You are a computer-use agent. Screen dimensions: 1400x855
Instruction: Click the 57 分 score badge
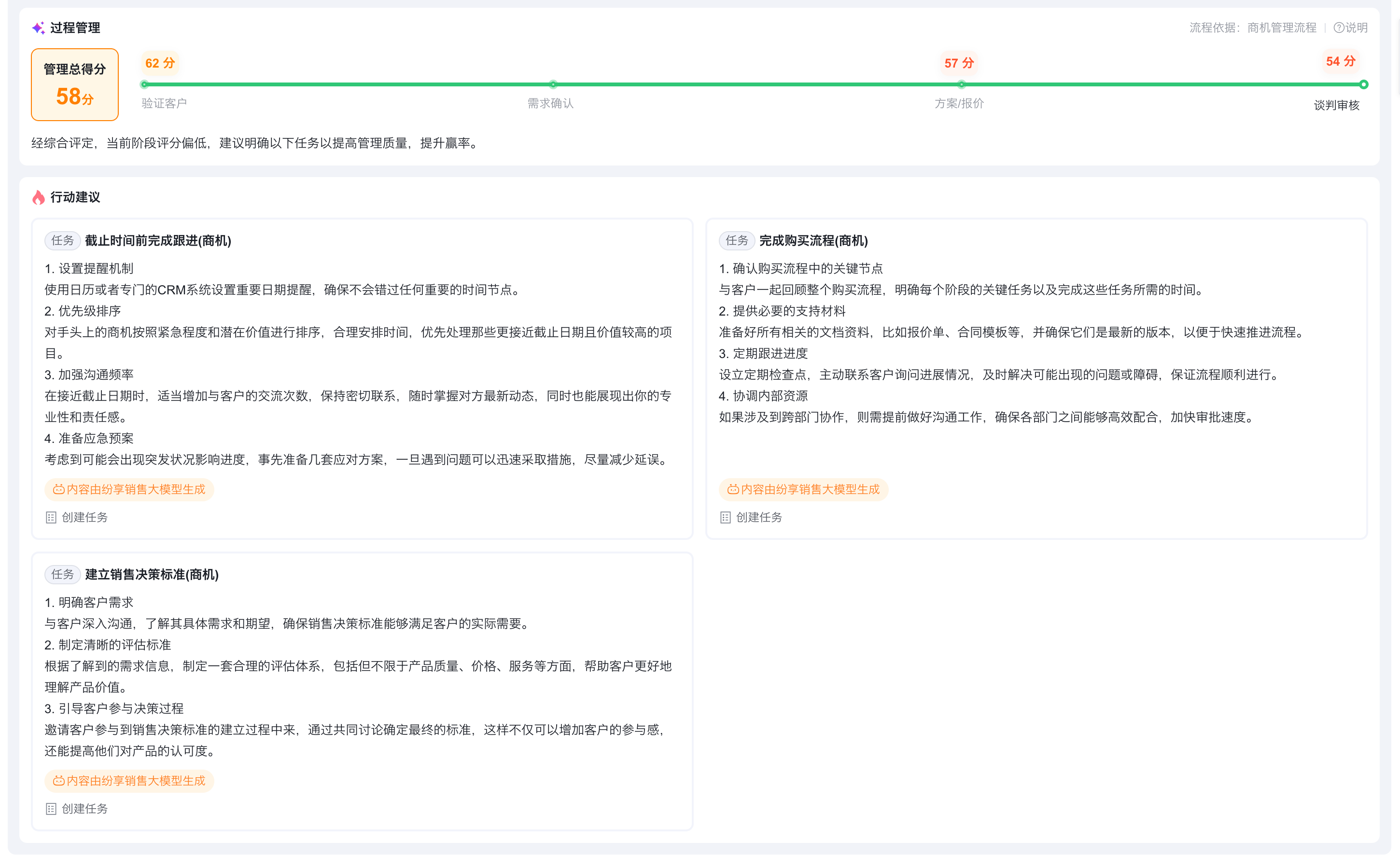[959, 63]
